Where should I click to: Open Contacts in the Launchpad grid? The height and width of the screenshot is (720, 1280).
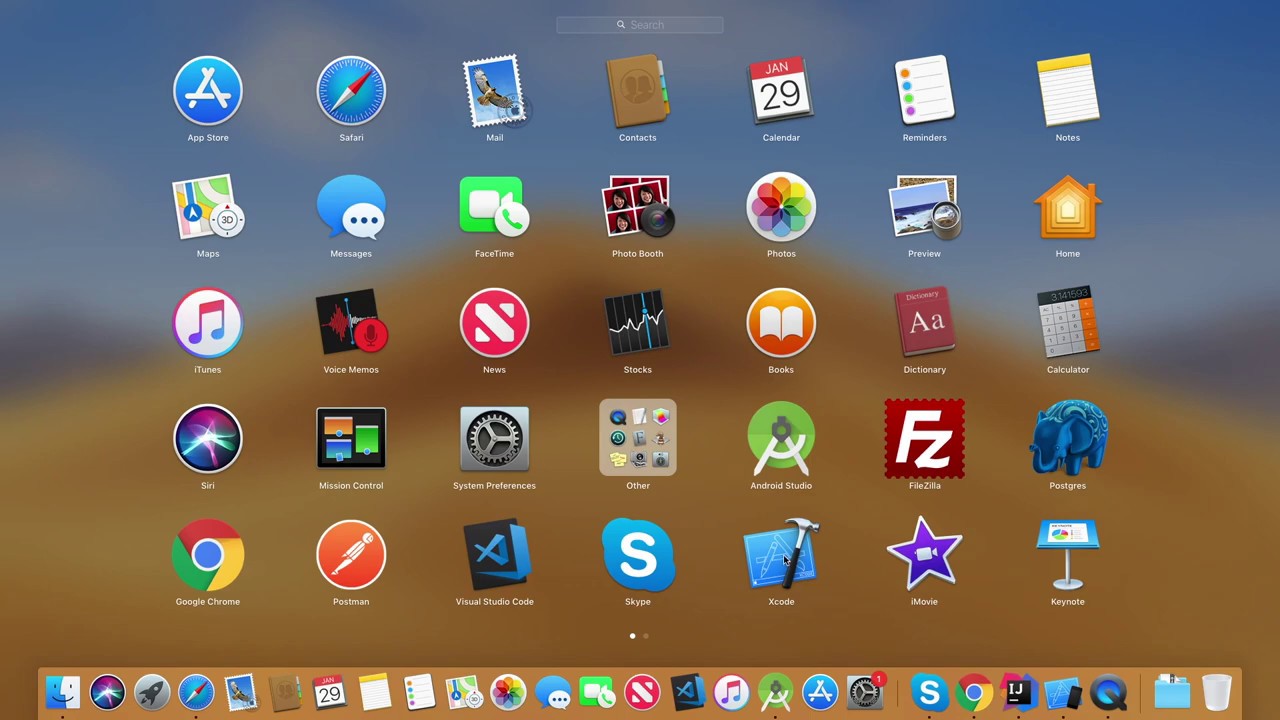click(637, 92)
